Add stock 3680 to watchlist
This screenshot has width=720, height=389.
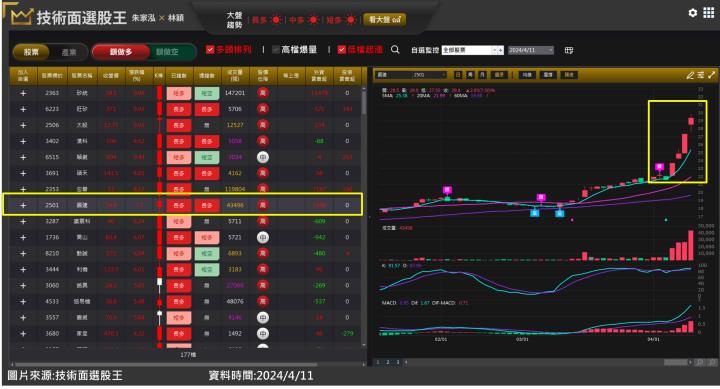[x=23, y=334]
